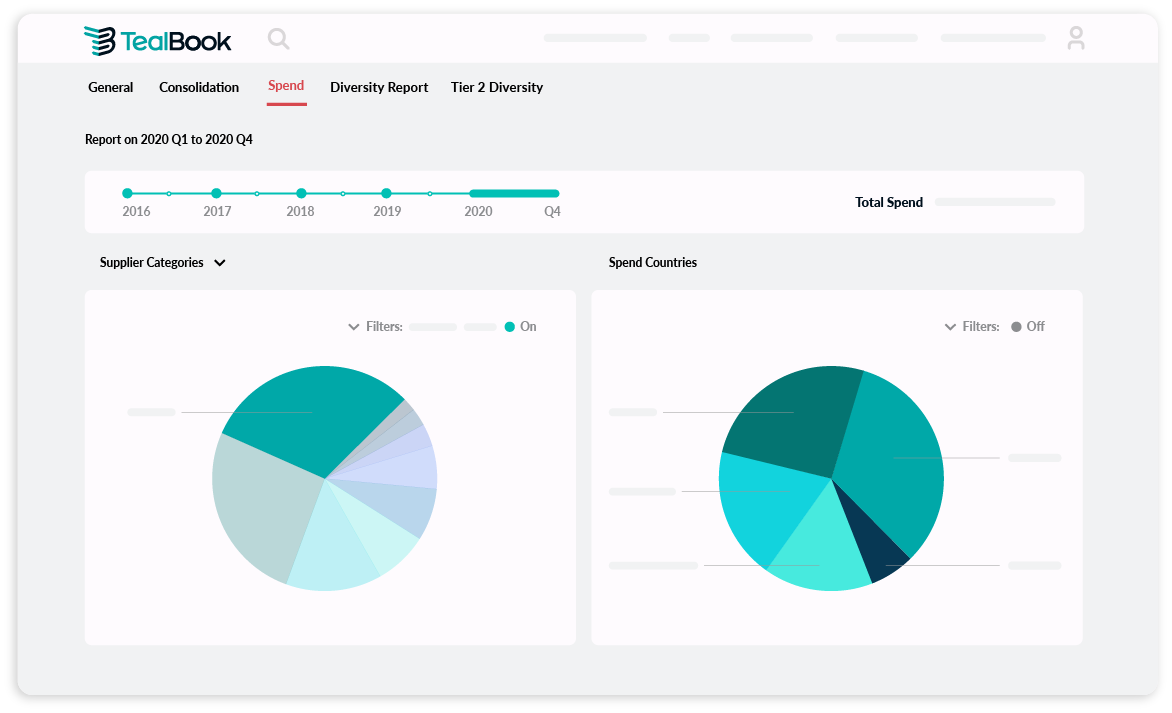This screenshot has width=1172, height=713.
Task: Select the 2017 timeline marker dot
Action: coord(216,191)
